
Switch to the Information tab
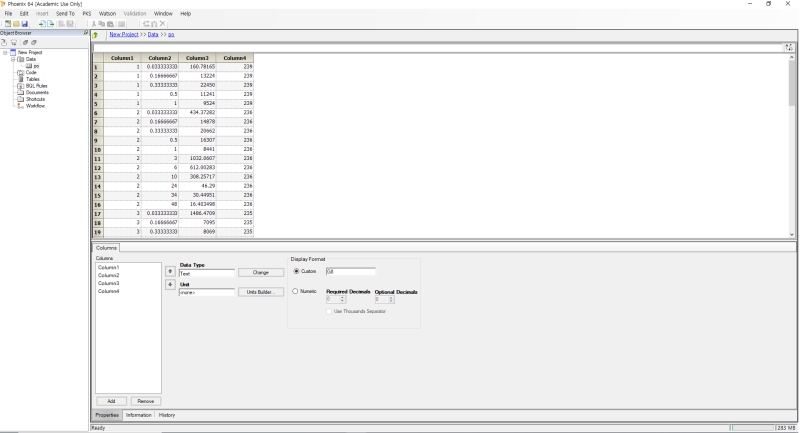[x=139, y=415]
